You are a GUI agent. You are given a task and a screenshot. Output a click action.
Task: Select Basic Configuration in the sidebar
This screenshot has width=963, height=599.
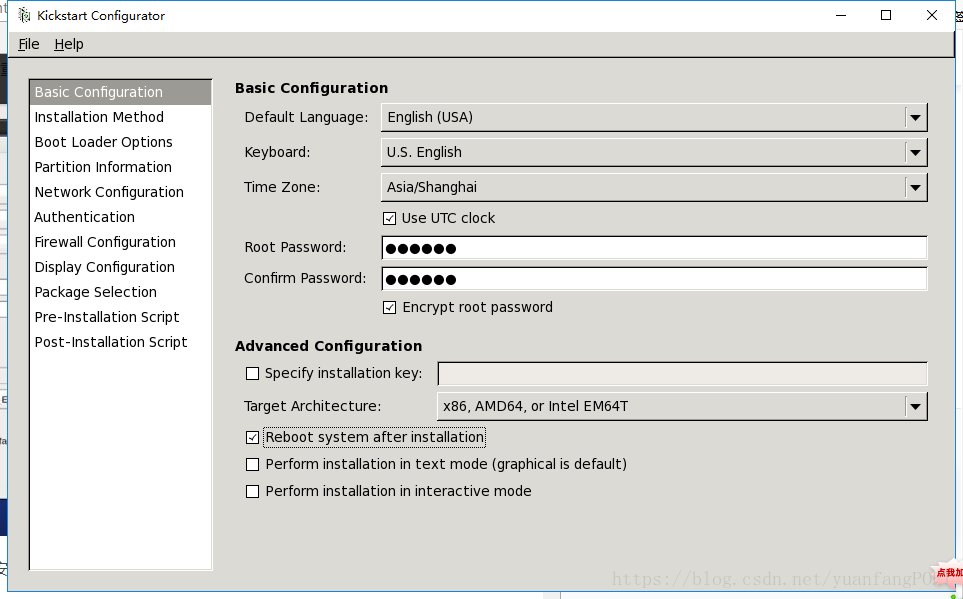click(120, 92)
